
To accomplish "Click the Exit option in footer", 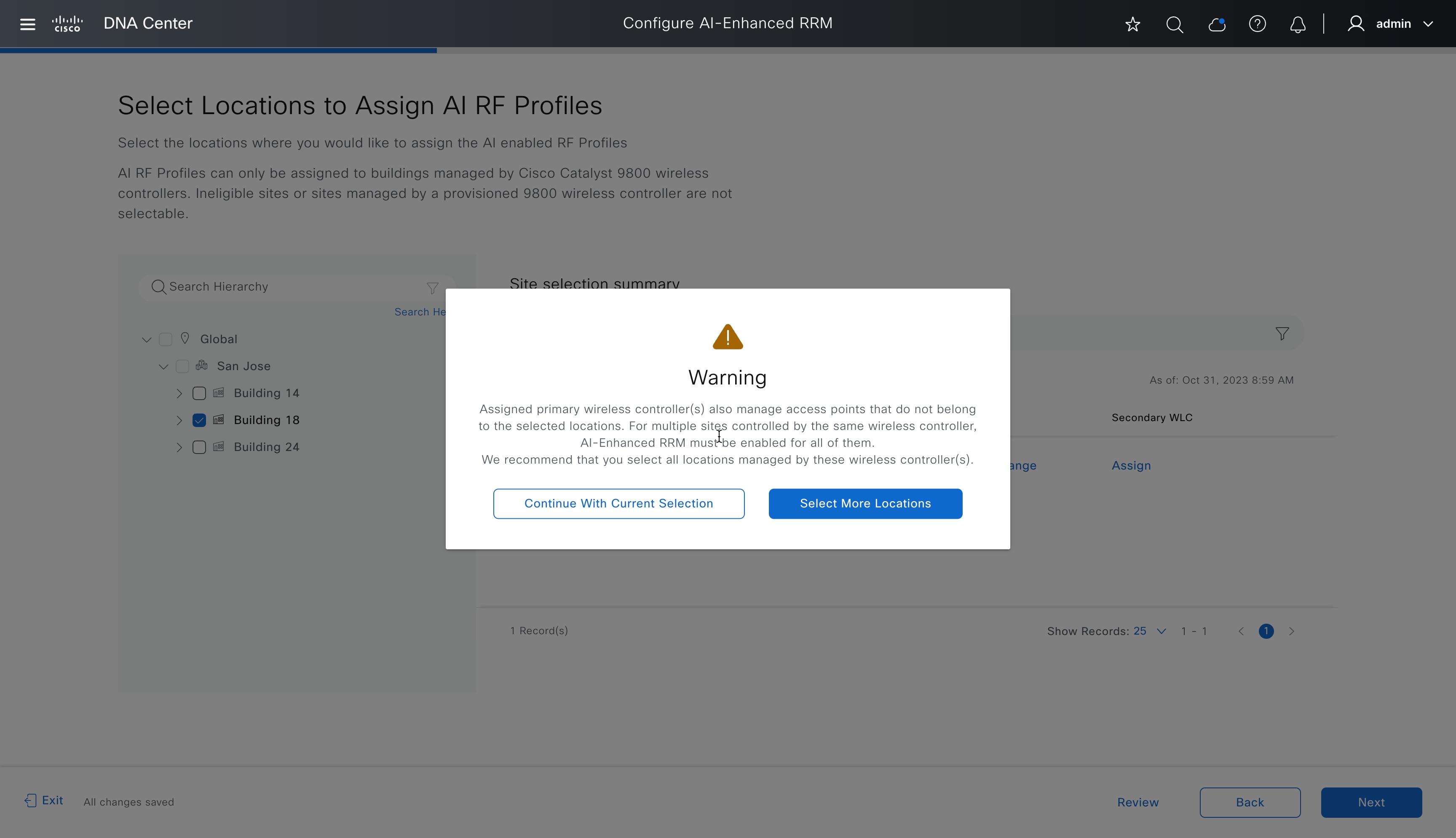I will (44, 801).
